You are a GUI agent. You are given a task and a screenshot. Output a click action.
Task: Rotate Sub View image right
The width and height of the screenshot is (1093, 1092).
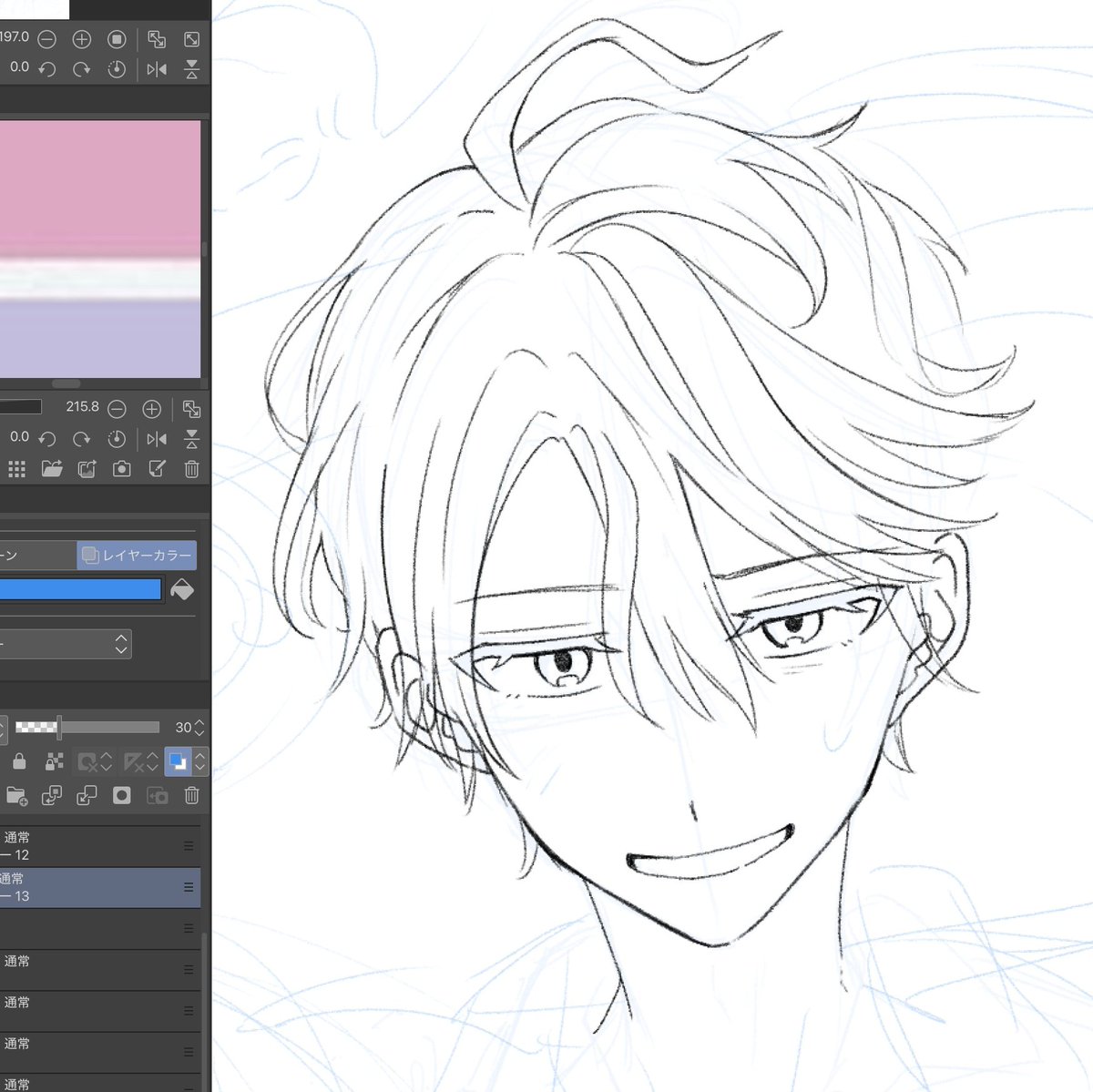tap(81, 439)
